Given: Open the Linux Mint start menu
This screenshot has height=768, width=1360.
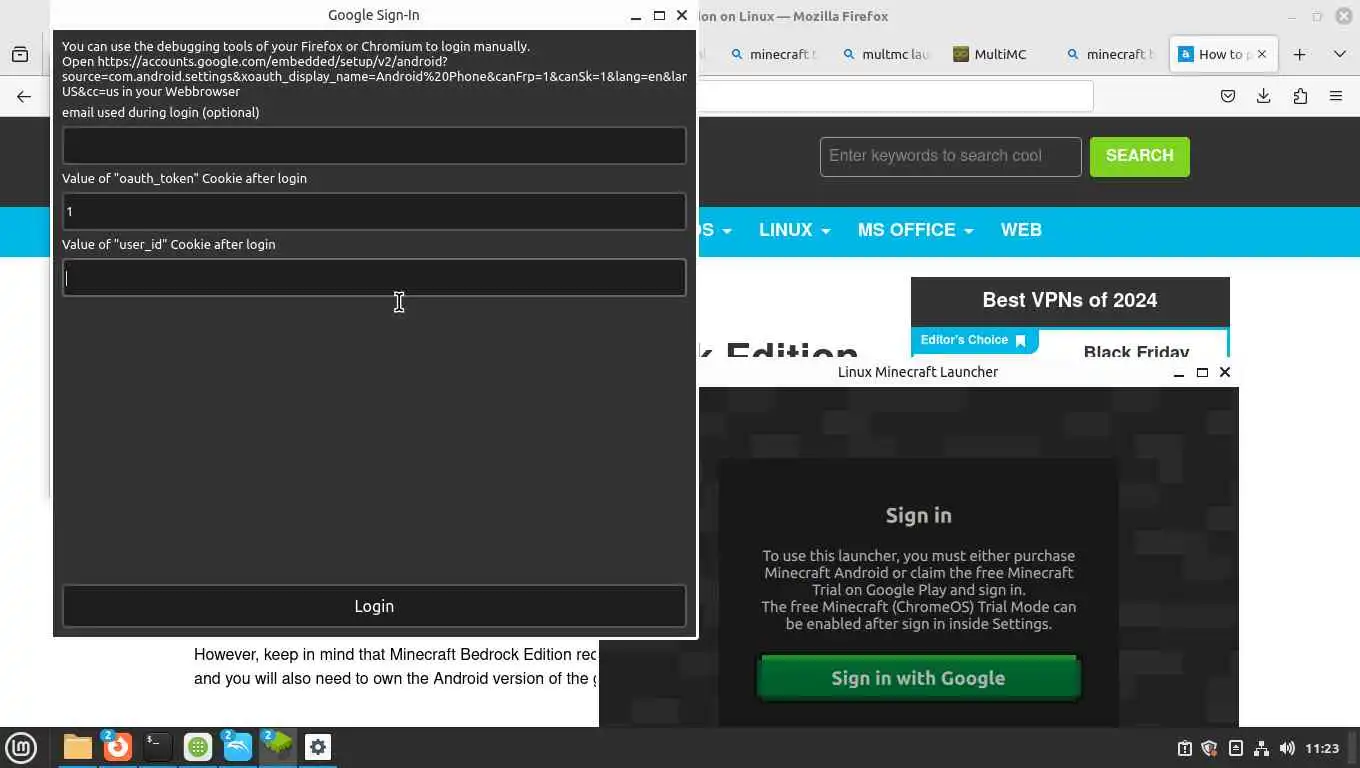Looking at the screenshot, I should coord(21,747).
